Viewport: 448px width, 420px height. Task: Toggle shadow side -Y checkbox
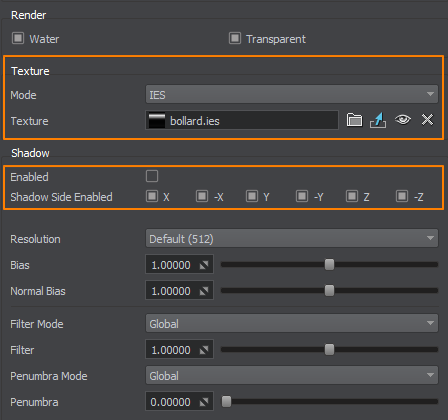coord(302,196)
